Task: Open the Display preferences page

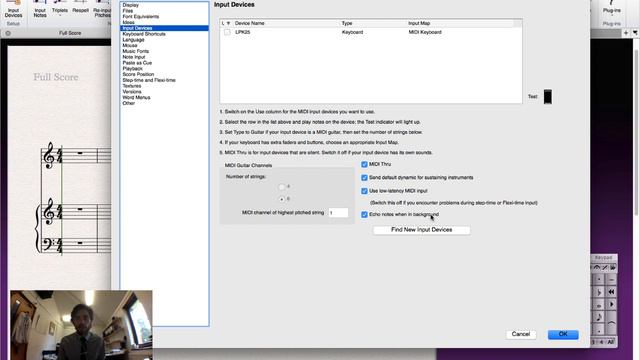Action: (x=131, y=5)
